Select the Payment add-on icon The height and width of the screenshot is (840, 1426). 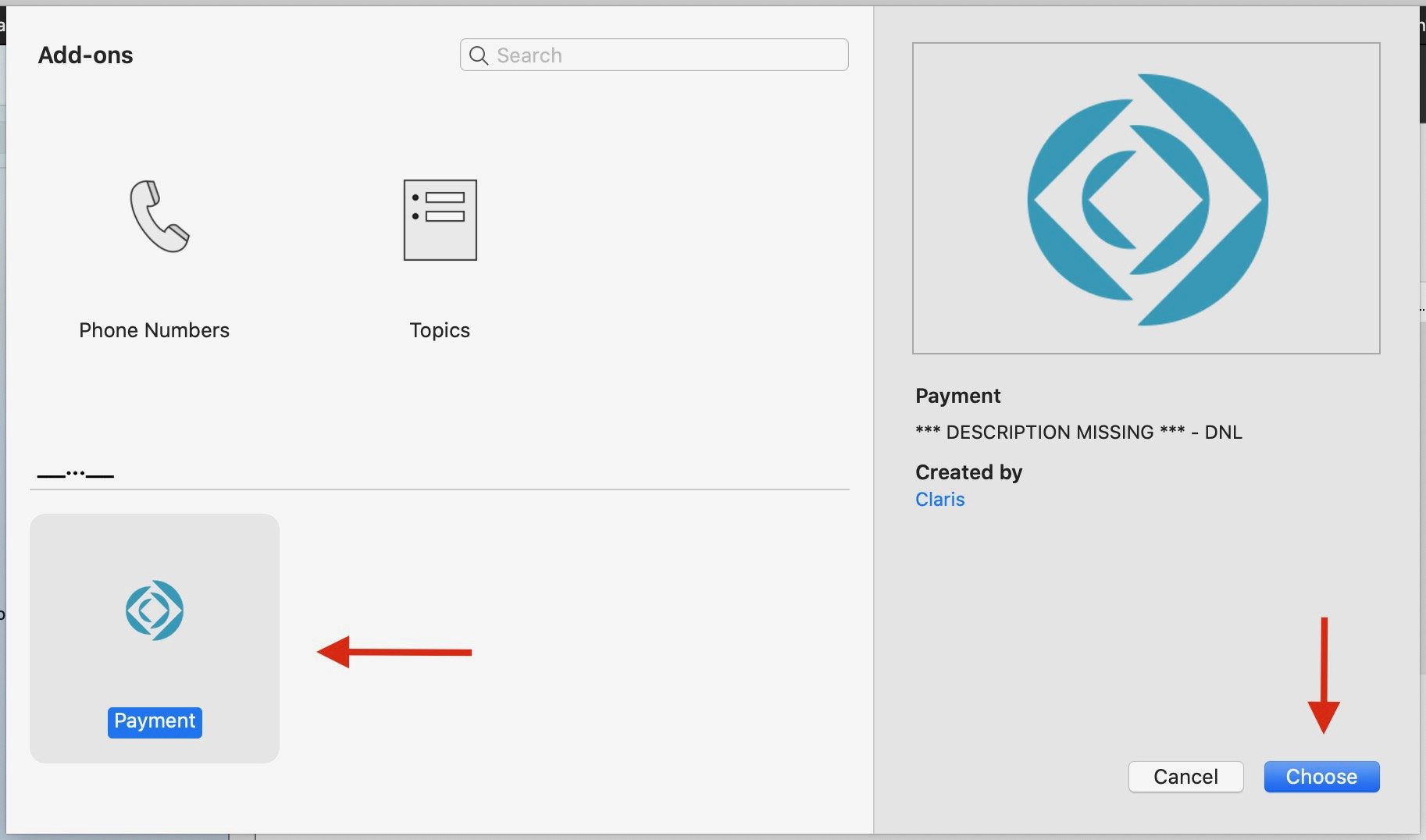155,610
